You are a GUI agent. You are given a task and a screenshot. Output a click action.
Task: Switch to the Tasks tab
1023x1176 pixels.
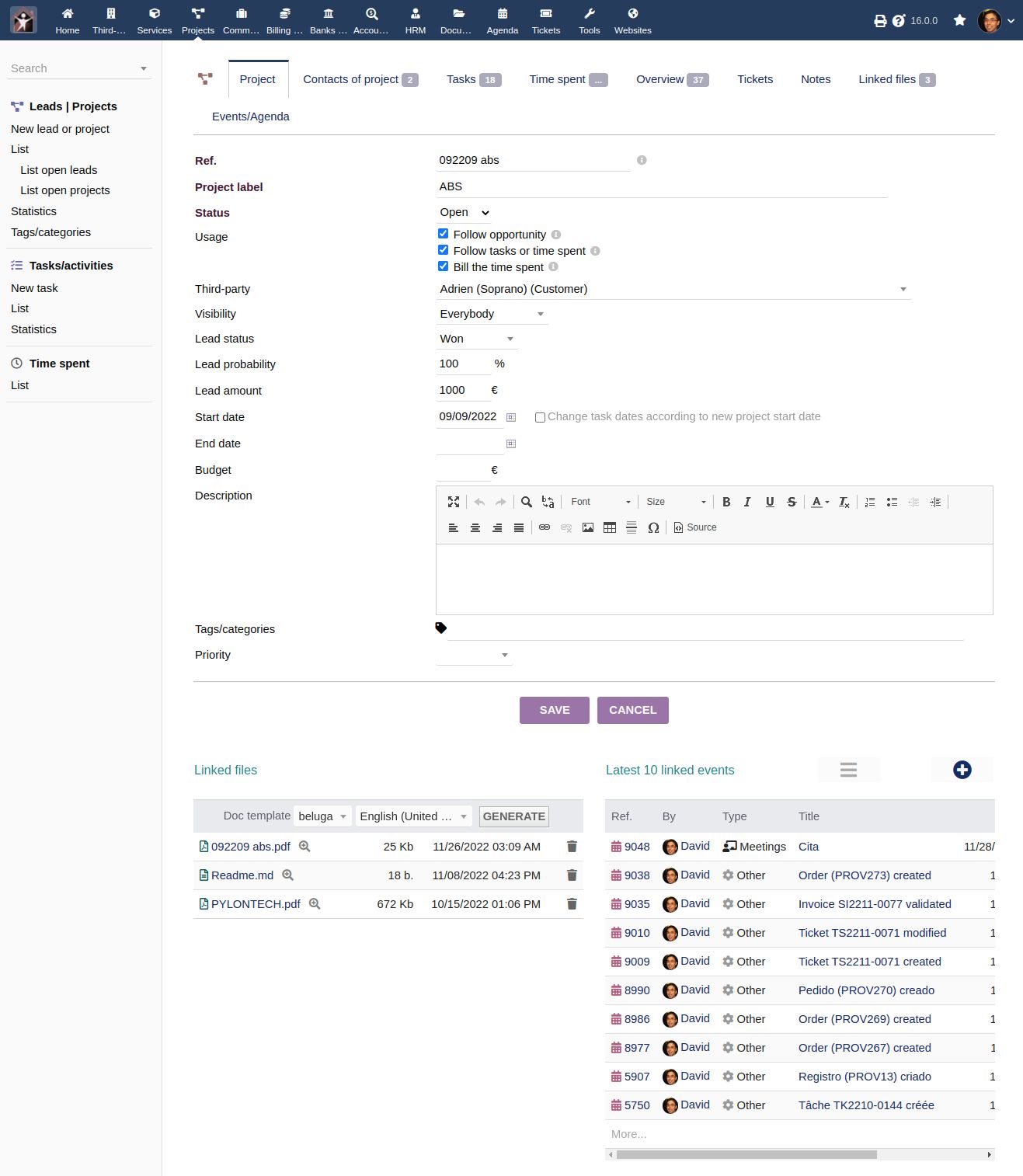click(x=473, y=79)
